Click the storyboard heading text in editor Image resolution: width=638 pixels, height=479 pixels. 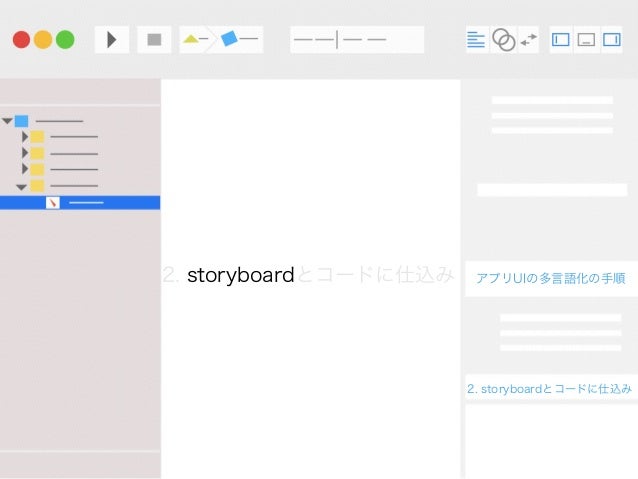[x=240, y=276]
